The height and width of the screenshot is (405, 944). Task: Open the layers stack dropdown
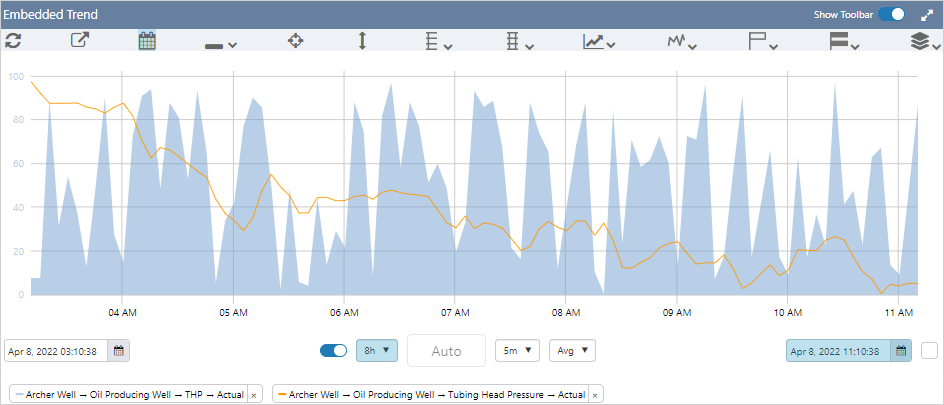coord(926,42)
